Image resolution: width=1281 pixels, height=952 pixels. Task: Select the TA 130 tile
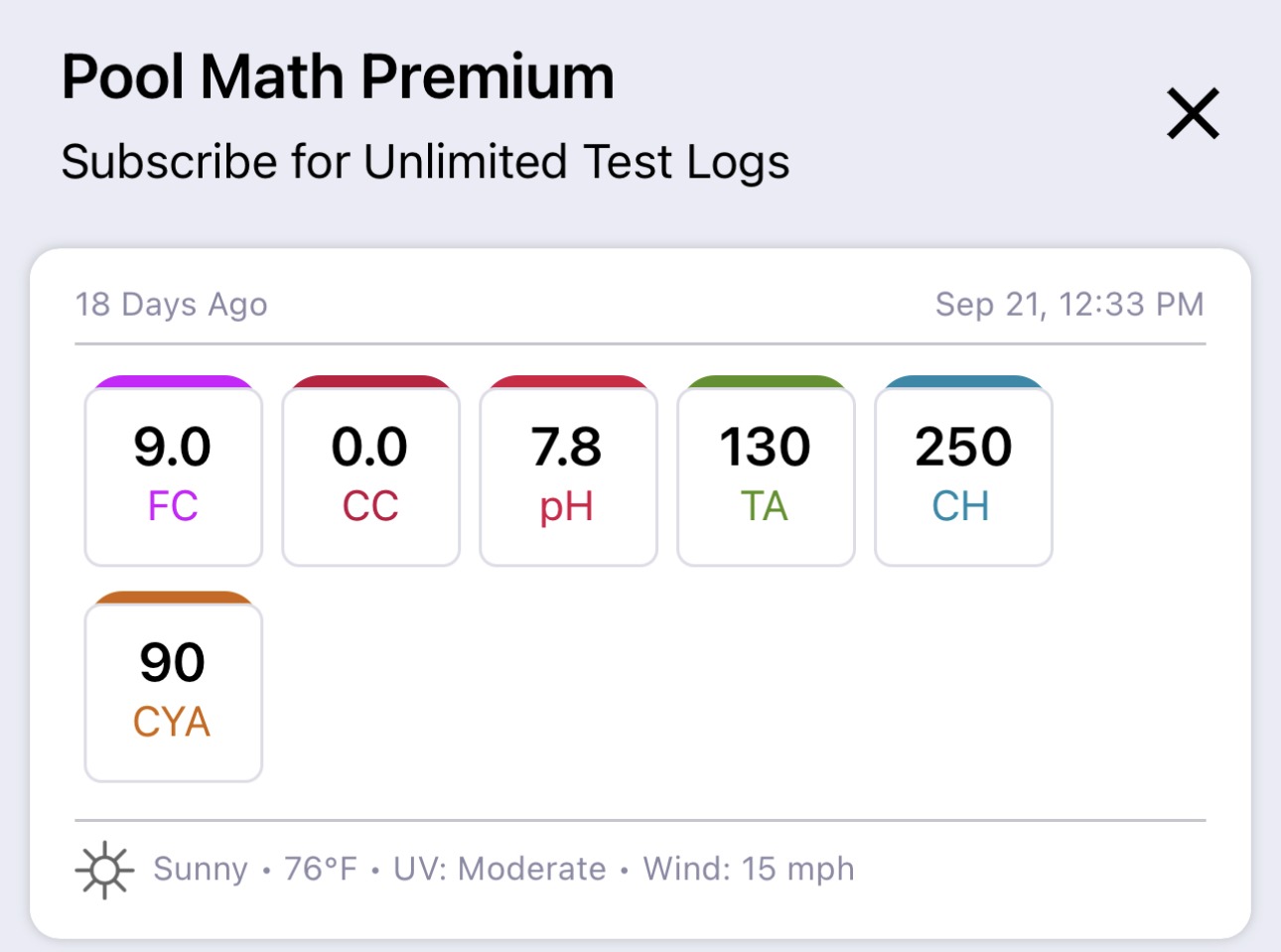[x=766, y=476]
